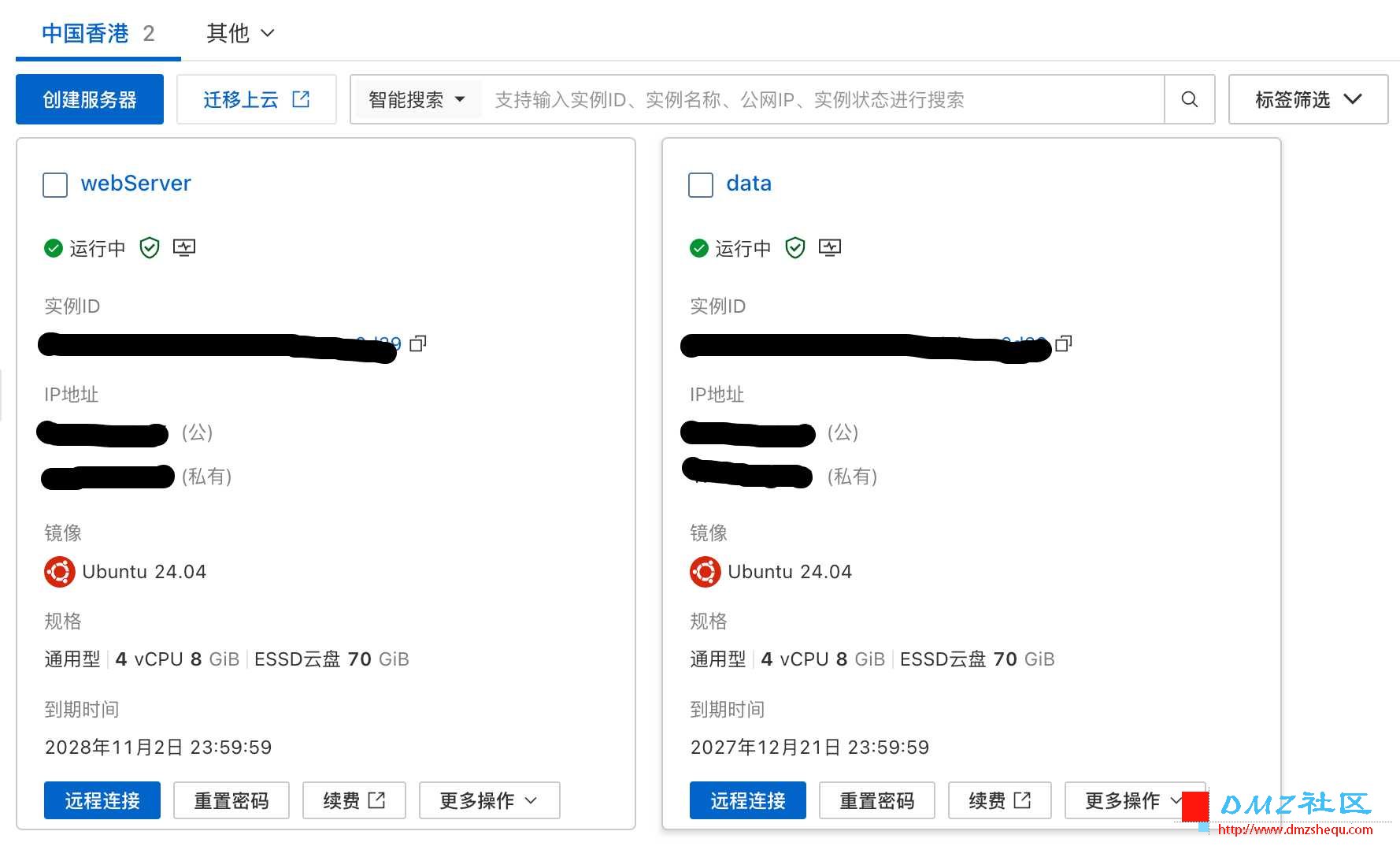Open data monitoring screen icon
Screen dimensions: 1400x846
click(x=830, y=248)
